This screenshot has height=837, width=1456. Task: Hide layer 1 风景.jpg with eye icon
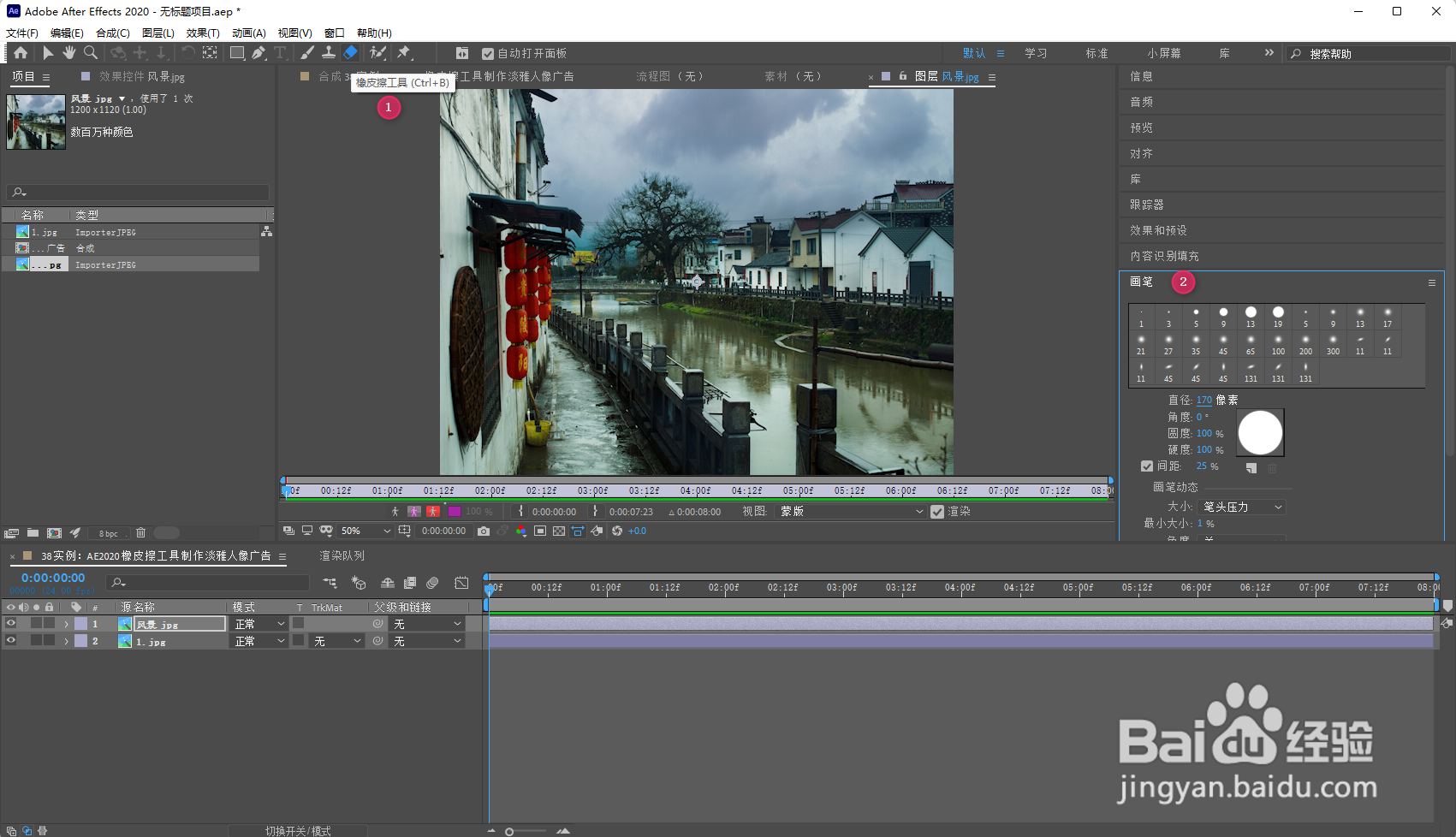click(11, 624)
